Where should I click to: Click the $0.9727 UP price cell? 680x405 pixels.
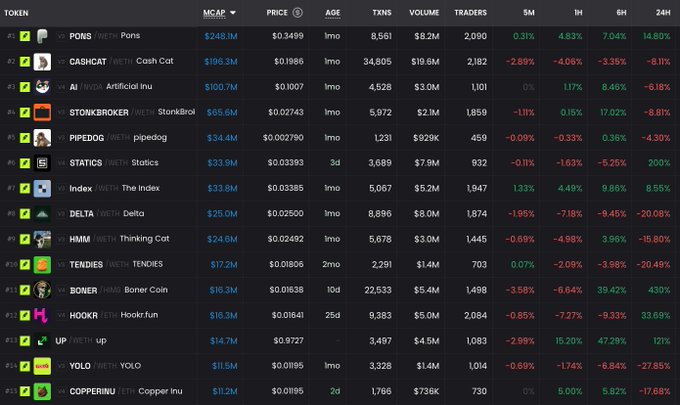pyautogui.click(x=288, y=341)
